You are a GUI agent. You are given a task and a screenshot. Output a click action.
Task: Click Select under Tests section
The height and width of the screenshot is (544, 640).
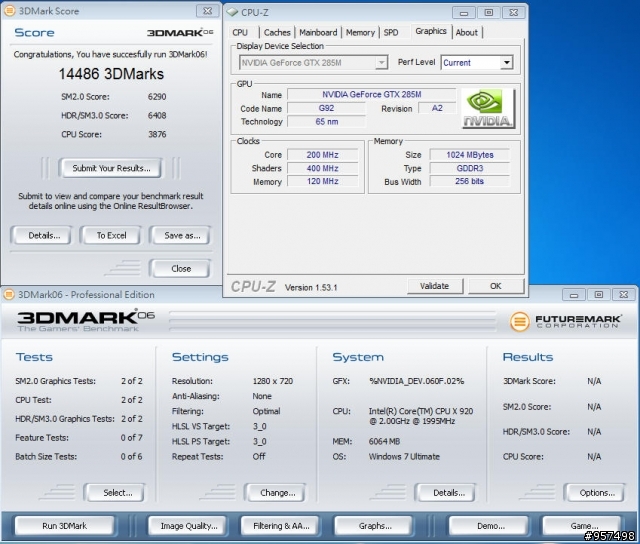coord(117,493)
